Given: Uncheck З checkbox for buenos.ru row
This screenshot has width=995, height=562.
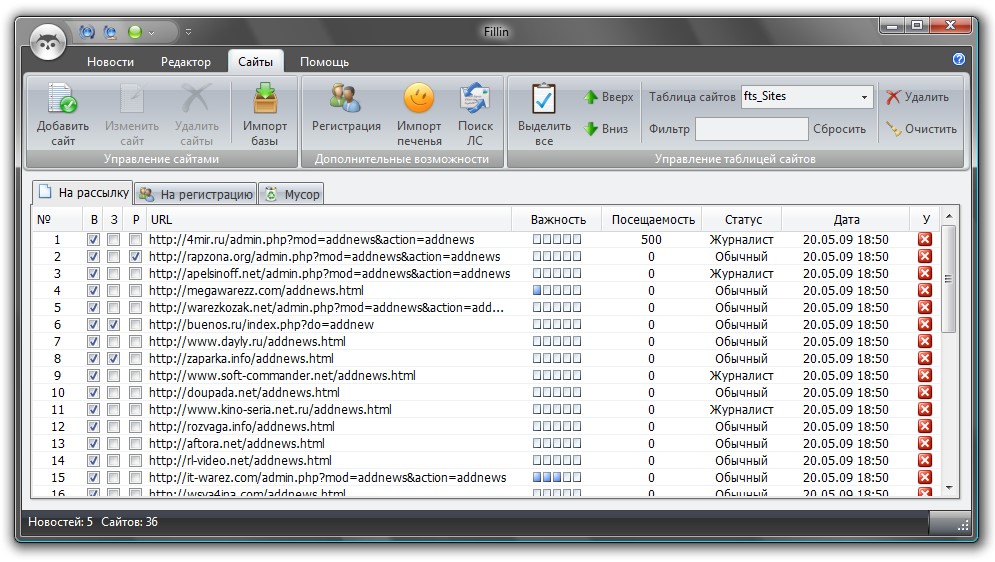Looking at the screenshot, I should (x=114, y=325).
